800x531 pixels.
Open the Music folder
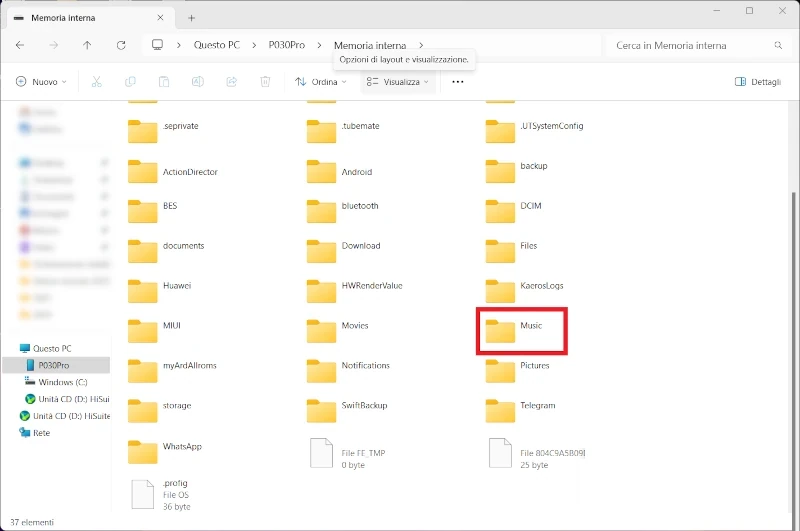513,331
